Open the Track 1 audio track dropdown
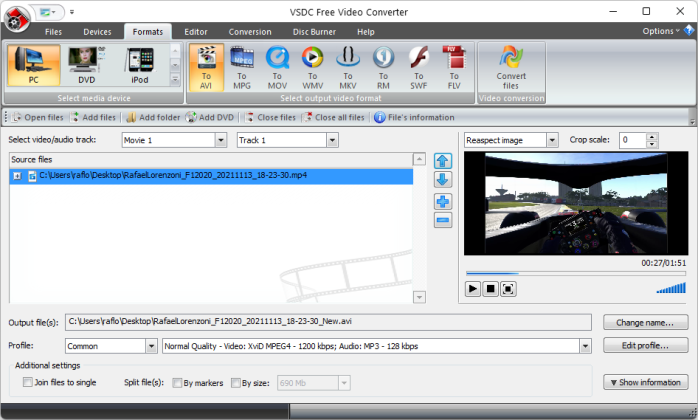The width and height of the screenshot is (698, 420). [332, 140]
